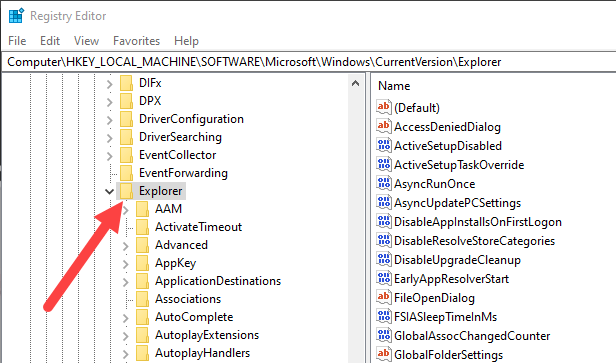Select the Associations folder icon

142,300
